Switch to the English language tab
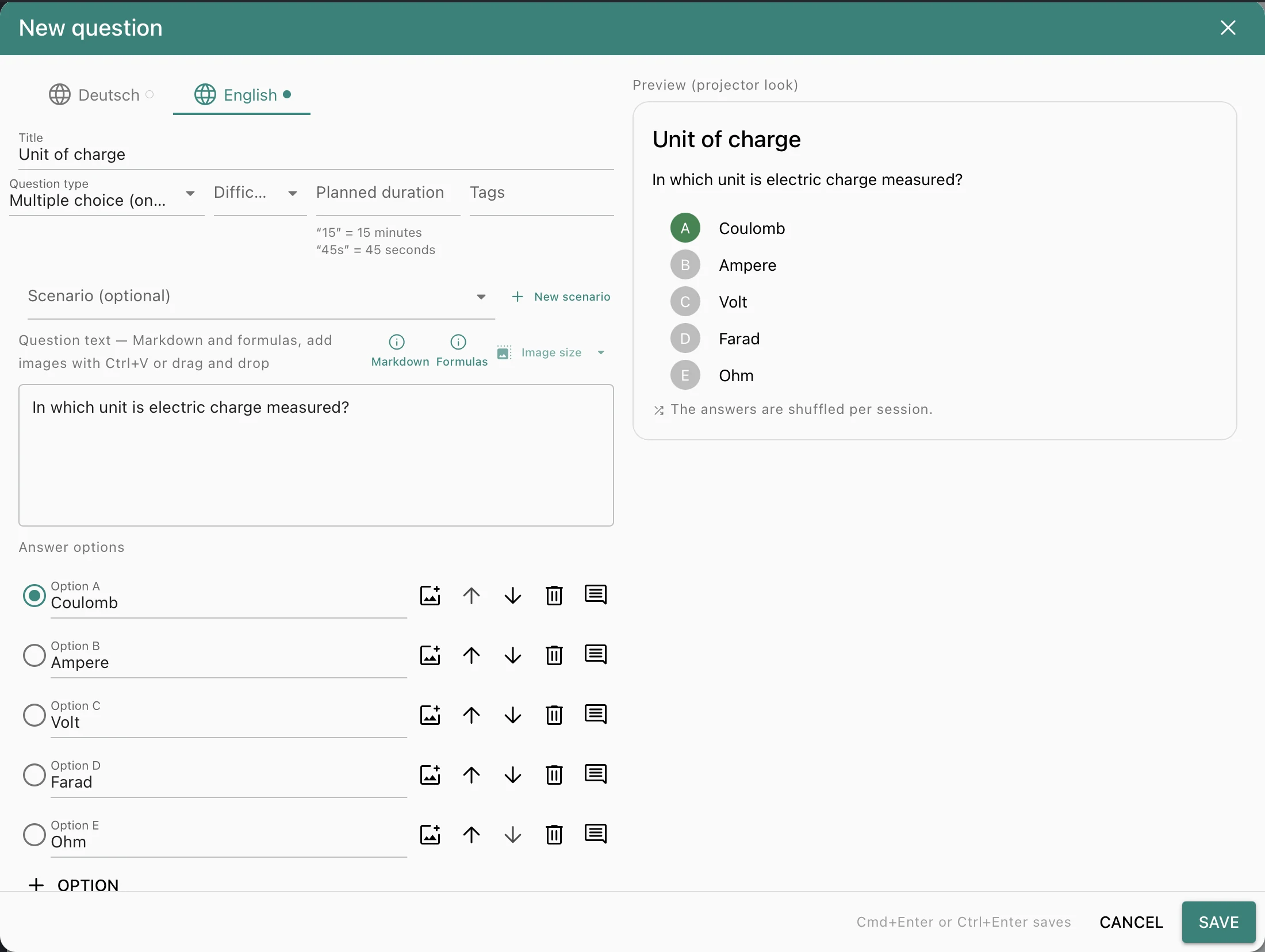 (x=241, y=95)
